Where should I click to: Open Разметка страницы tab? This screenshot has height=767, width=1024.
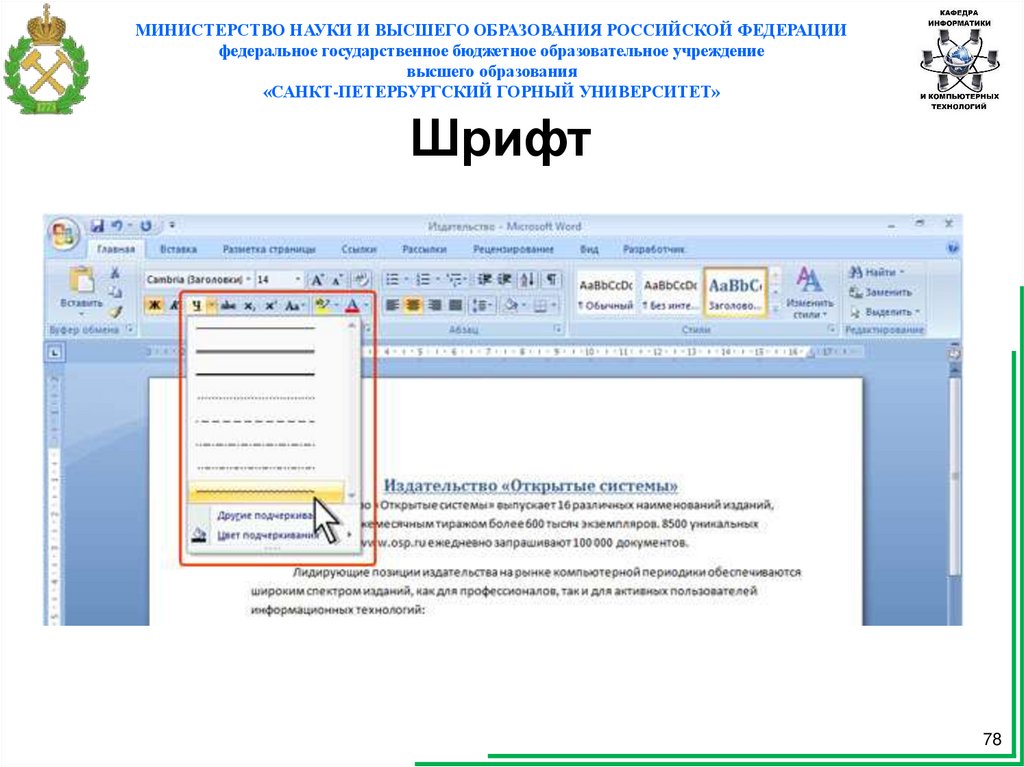(x=269, y=250)
